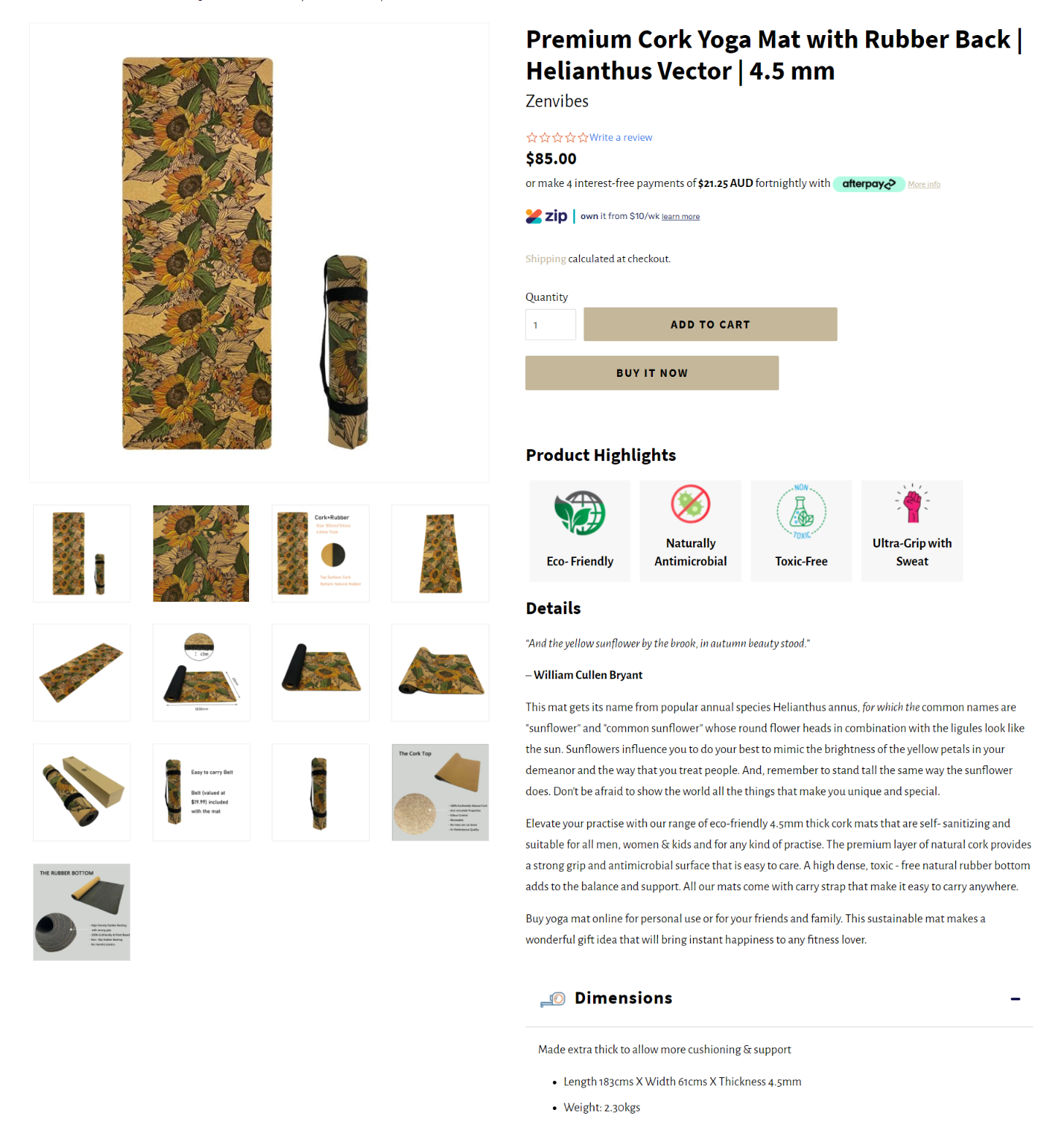Screen dimensions: 1048x1148
Task: Click the Naturally Antimicrobial germ icon
Action: [x=690, y=504]
